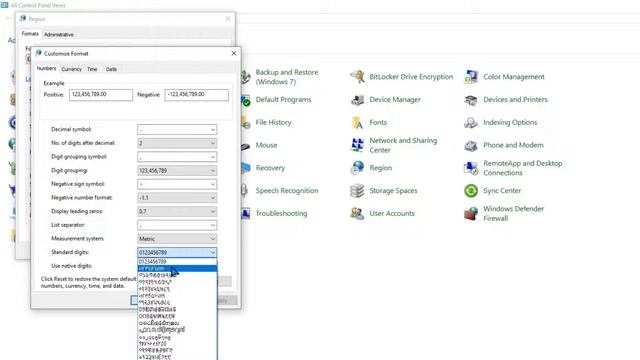Viewport: 640px width, 360px height.
Task: Open the Administrative tab in Region window
Action: click(x=59, y=35)
